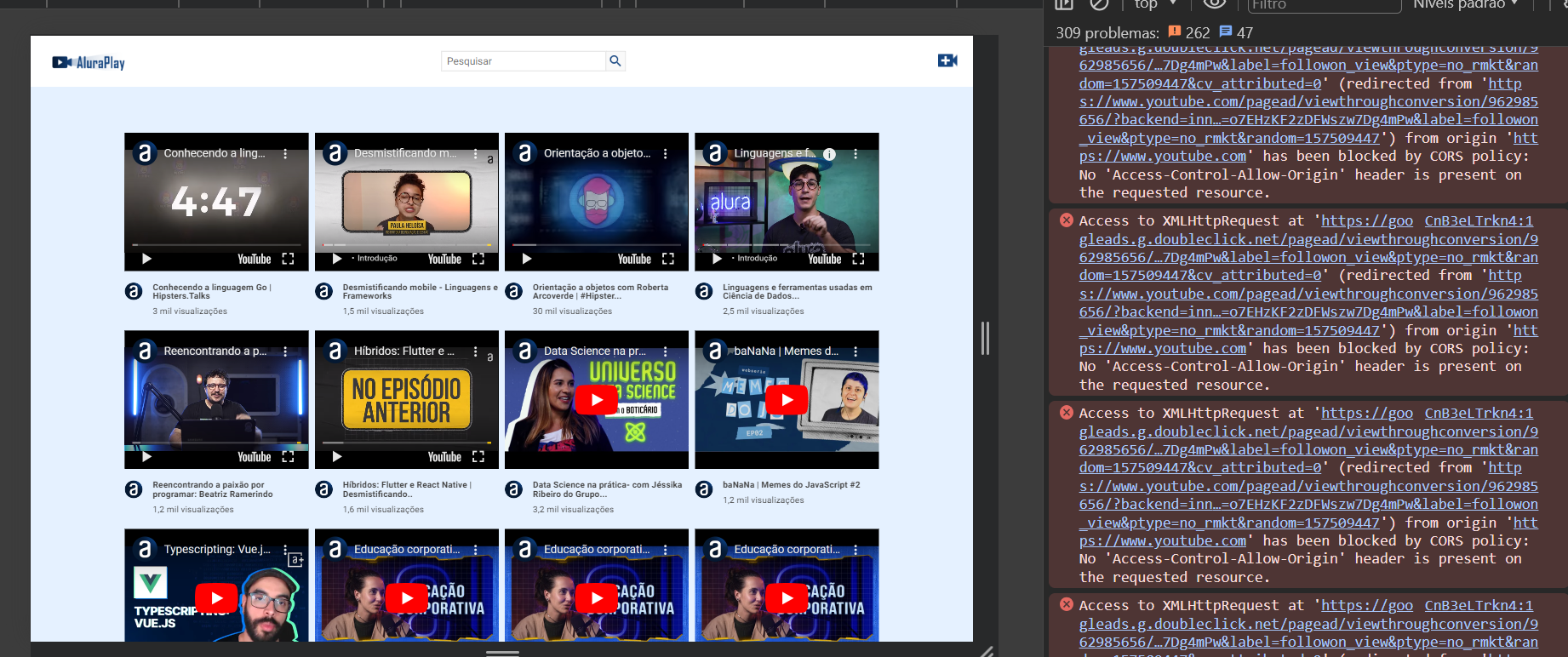This screenshot has width=1568, height=657.
Task: Open title 'Conhecendo a linguagem Go | Hipsters.Talks'
Action: [x=212, y=292]
